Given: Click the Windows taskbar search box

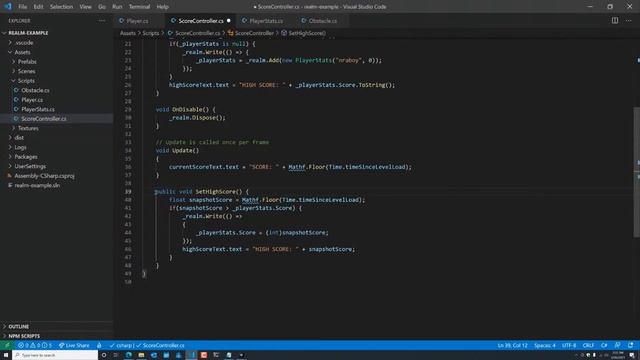Looking at the screenshot, I should (x=55, y=355).
